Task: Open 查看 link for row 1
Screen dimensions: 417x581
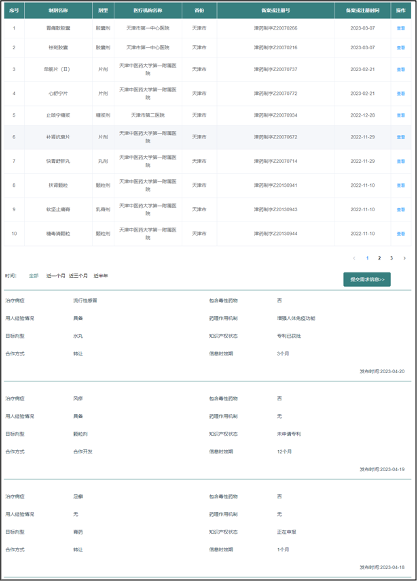Action: click(x=401, y=28)
